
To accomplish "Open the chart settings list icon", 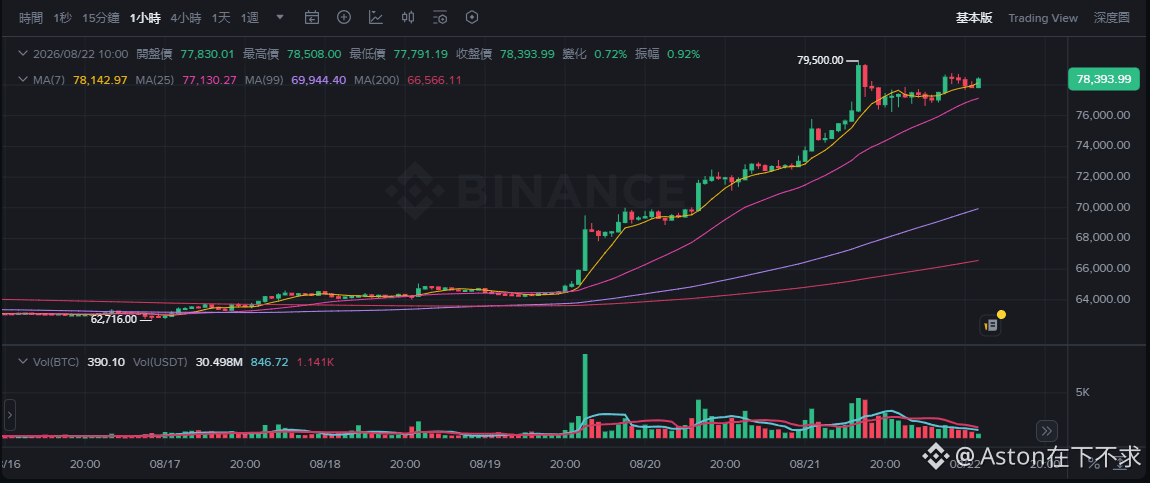I will [x=440, y=18].
